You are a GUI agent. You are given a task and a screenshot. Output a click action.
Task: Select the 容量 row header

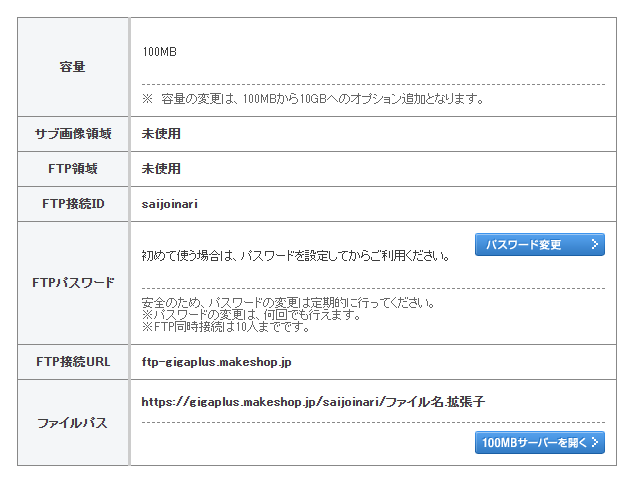(73, 67)
